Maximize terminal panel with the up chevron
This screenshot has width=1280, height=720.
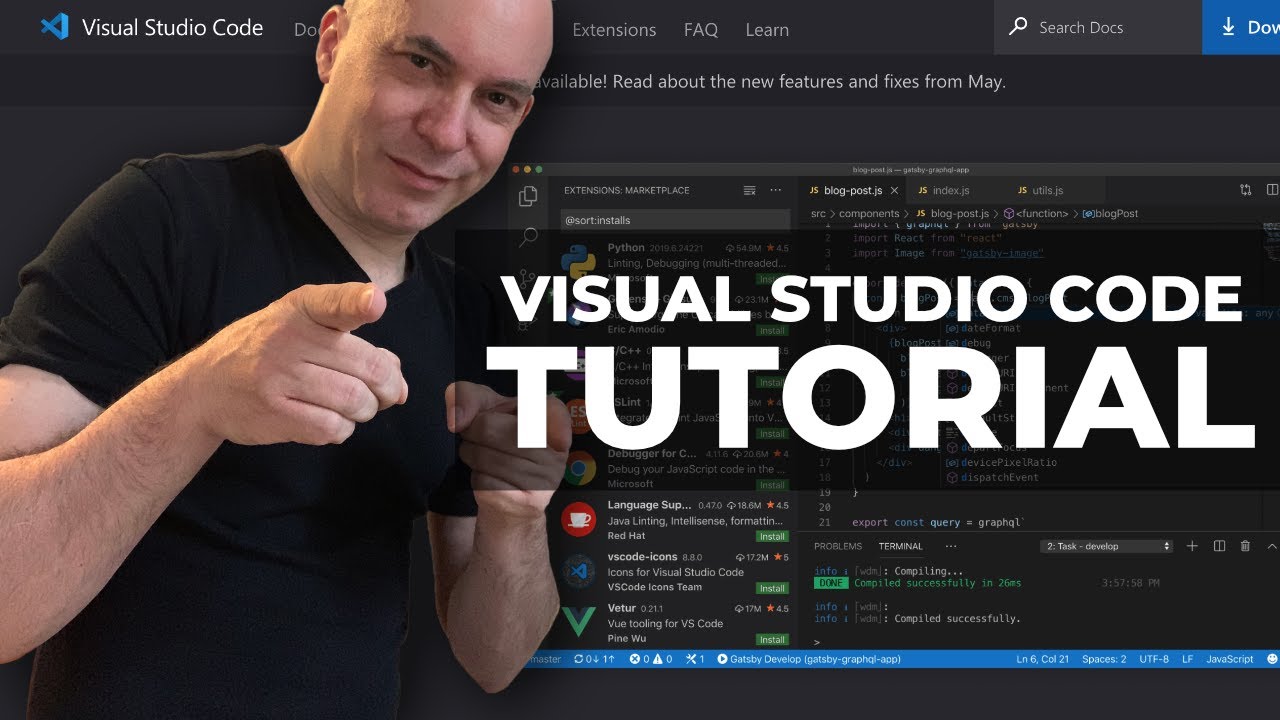[1272, 546]
